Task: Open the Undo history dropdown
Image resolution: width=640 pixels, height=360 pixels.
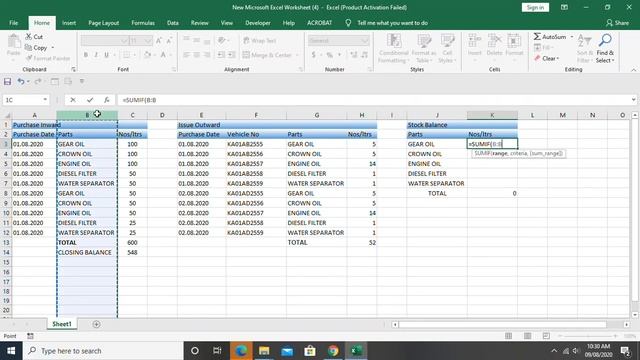Action: pos(28,82)
